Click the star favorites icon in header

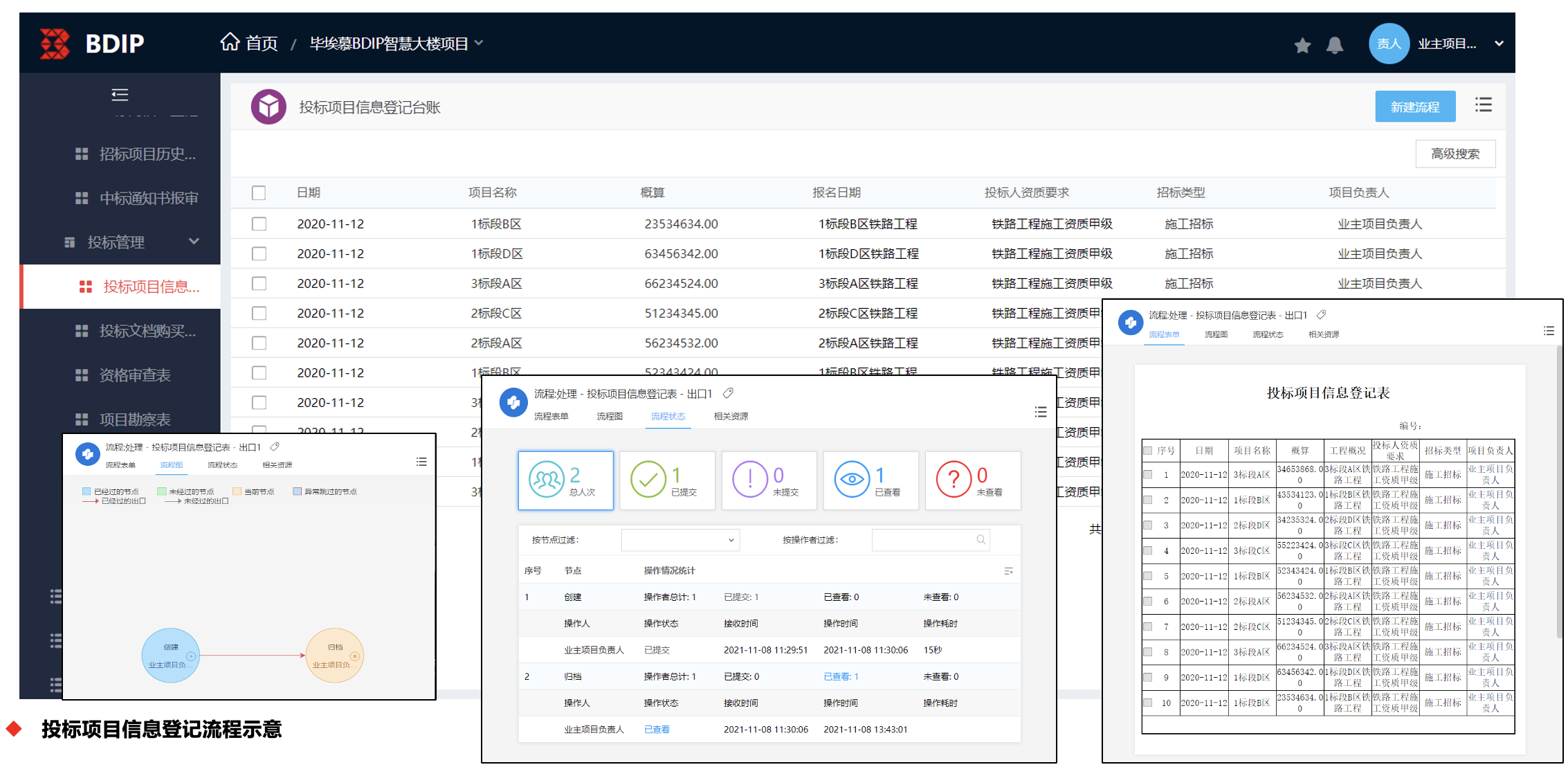[1302, 46]
